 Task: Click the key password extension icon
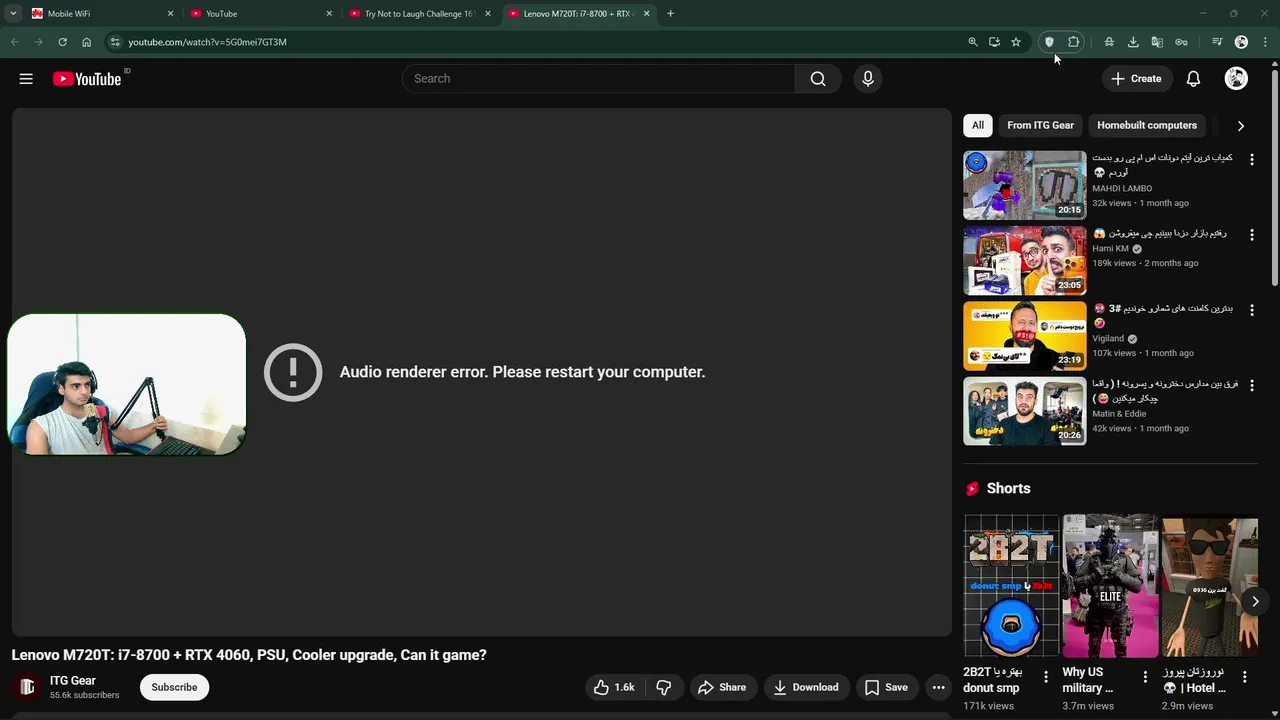click(x=1181, y=42)
